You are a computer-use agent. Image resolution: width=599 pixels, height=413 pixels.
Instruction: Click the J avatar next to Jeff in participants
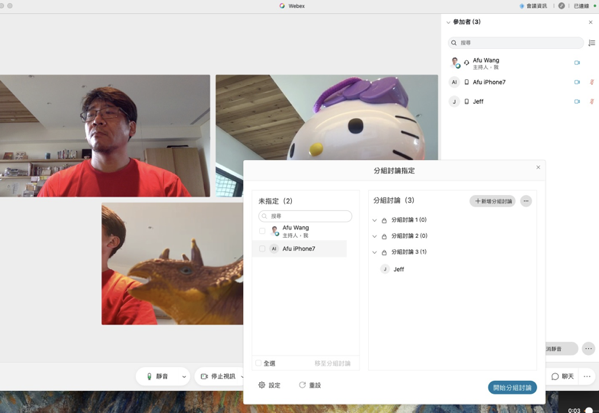click(454, 101)
